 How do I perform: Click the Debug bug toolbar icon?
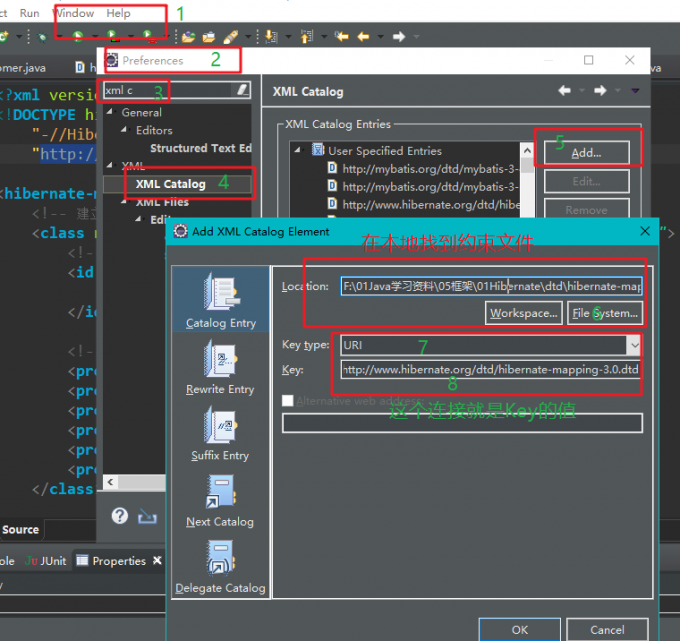[x=42, y=37]
